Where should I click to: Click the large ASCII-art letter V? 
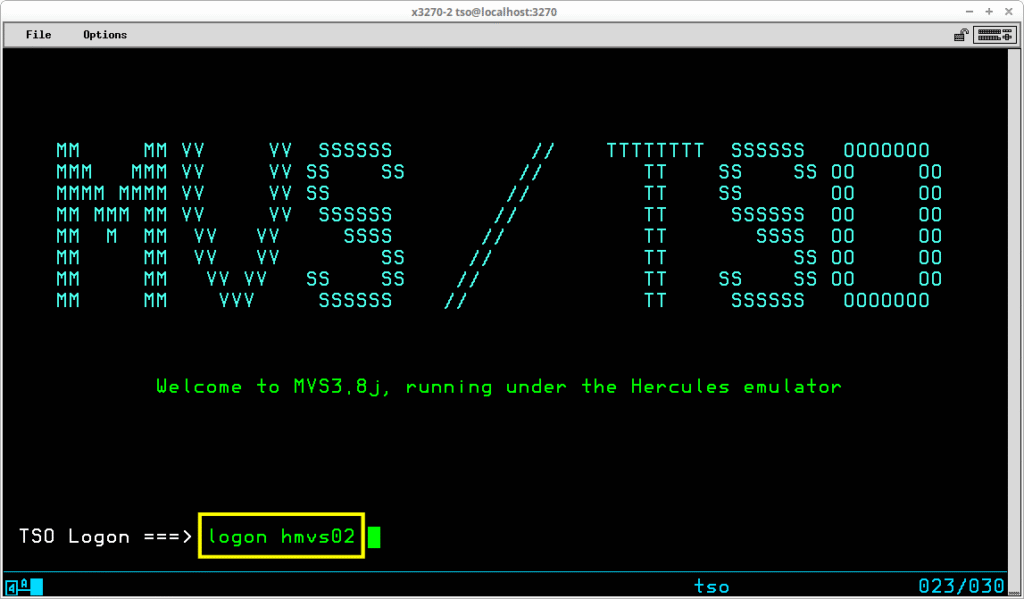coord(236,225)
